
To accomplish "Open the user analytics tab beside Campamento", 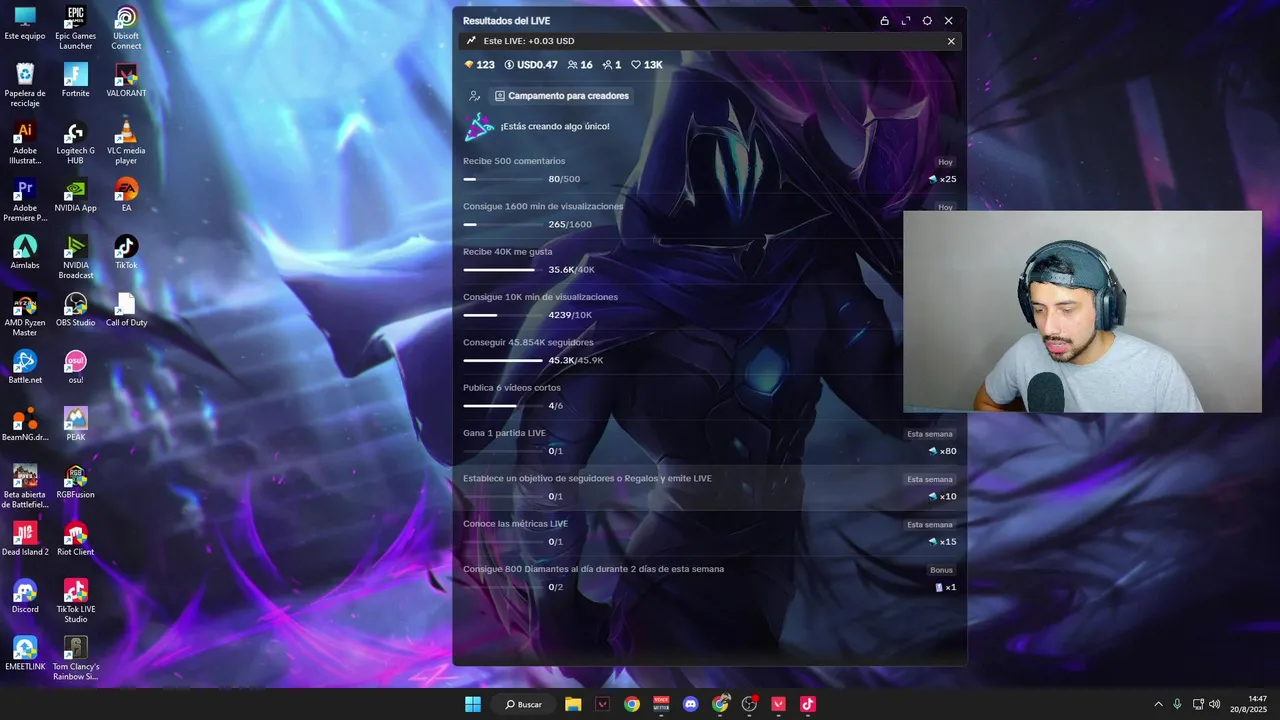I will [475, 96].
